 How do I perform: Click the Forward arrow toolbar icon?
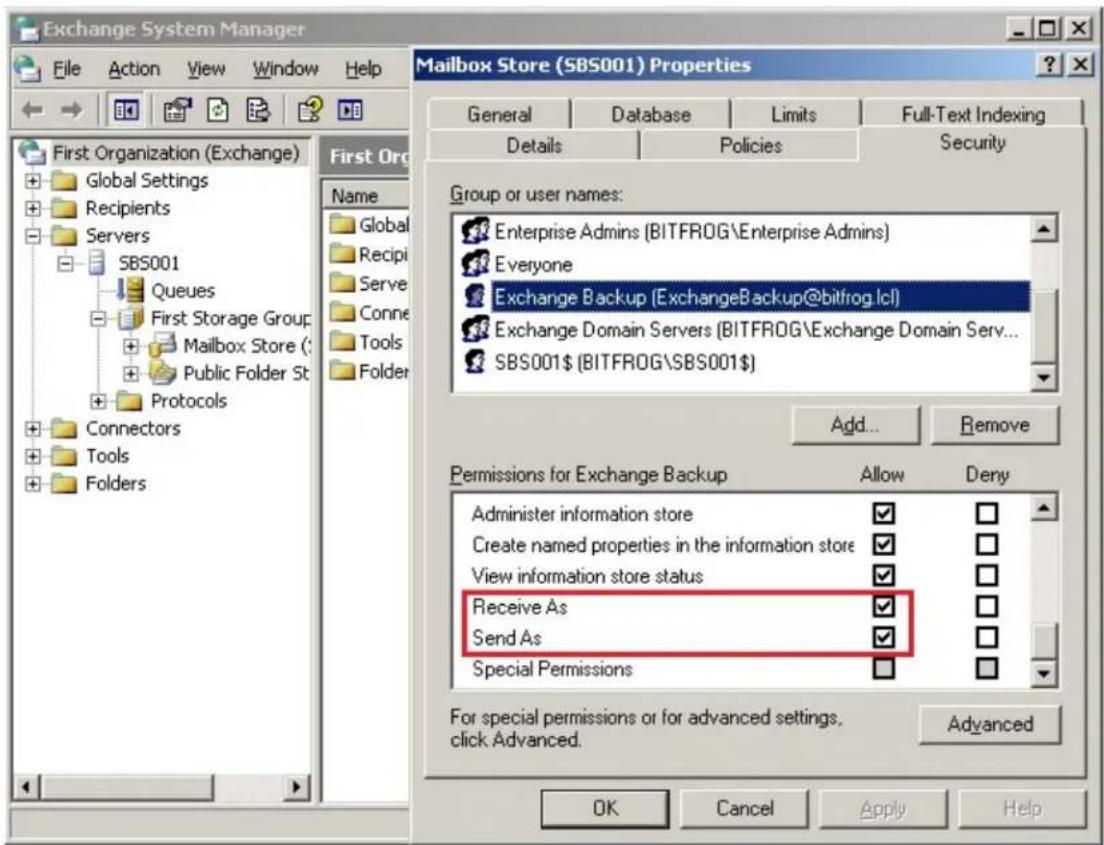71,110
